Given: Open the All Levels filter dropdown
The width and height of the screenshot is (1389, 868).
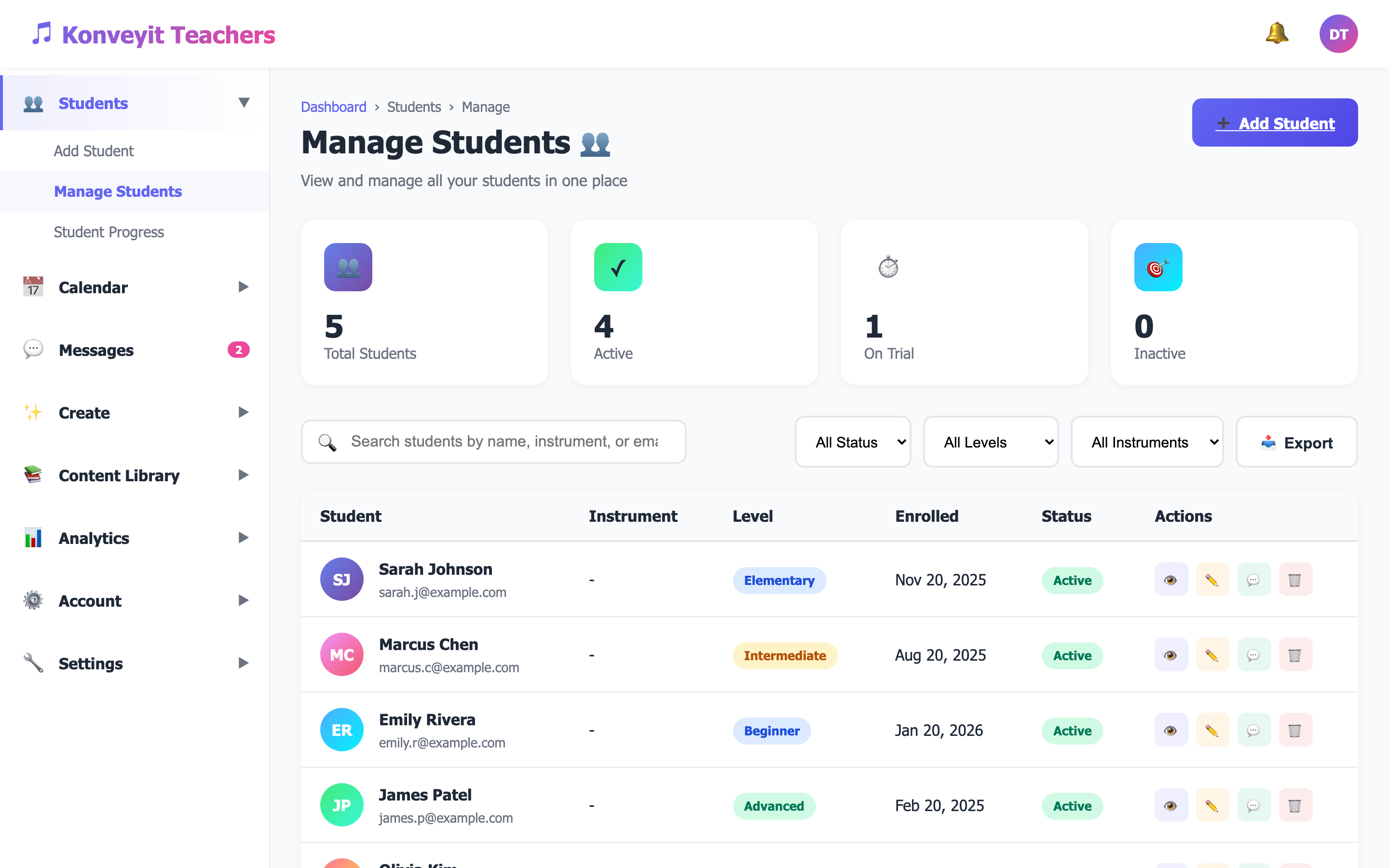Looking at the screenshot, I should 991,442.
